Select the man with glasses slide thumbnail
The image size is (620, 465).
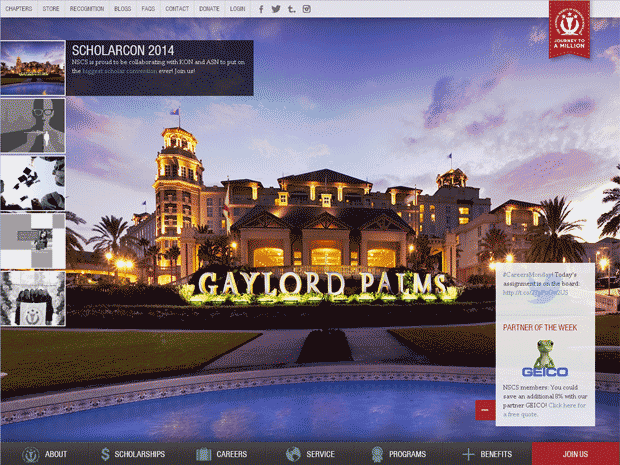(33, 125)
